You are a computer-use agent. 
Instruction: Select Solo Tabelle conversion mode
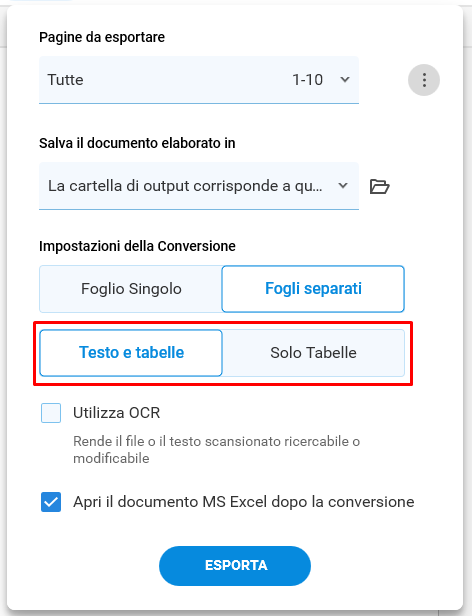pos(313,353)
